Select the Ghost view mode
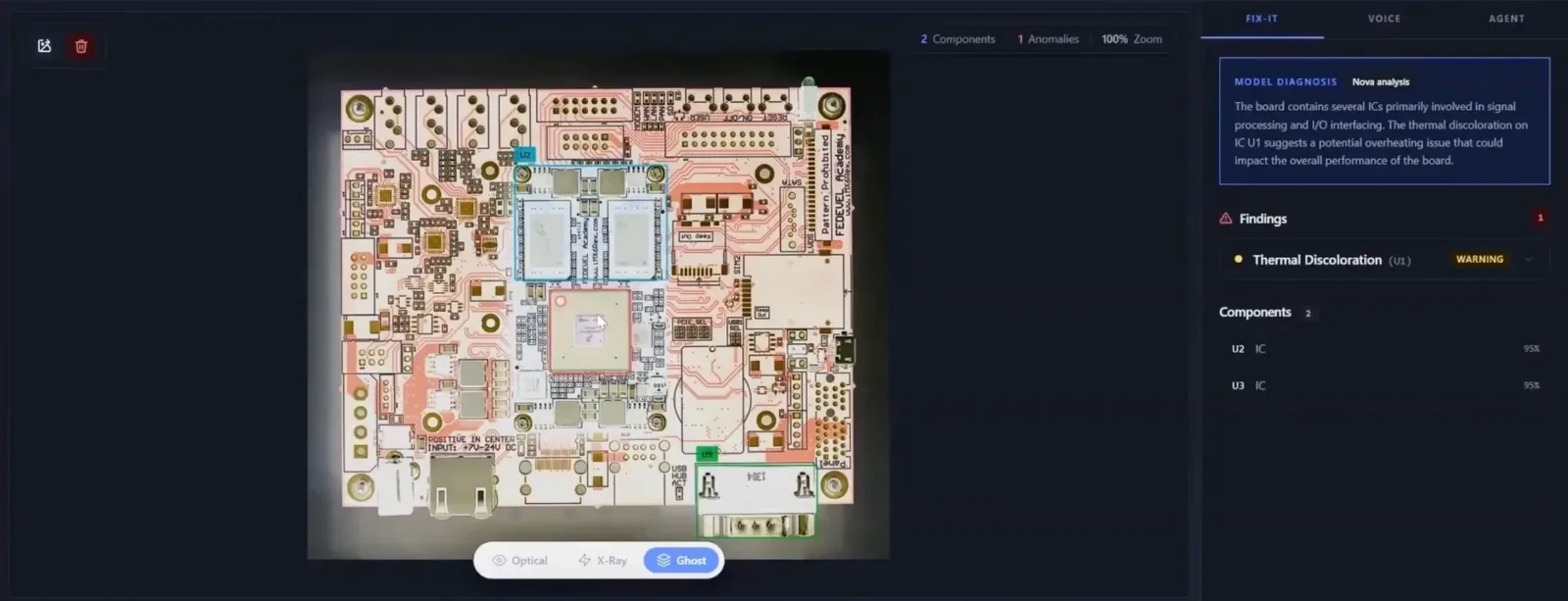 point(681,561)
